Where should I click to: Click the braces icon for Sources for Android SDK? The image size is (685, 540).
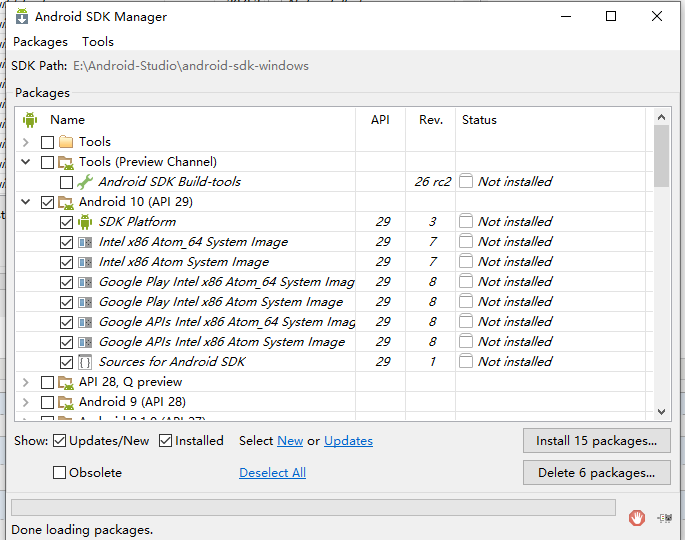click(x=85, y=362)
